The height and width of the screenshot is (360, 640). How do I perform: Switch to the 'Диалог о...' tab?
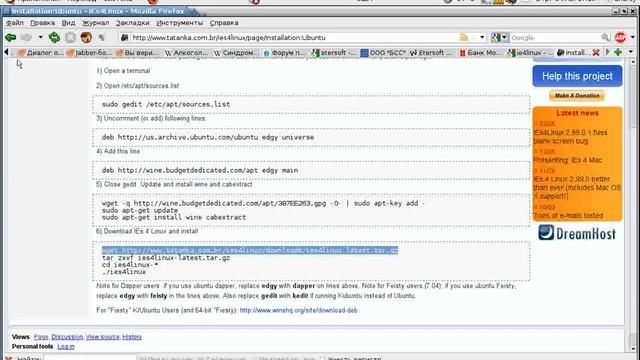40,53
